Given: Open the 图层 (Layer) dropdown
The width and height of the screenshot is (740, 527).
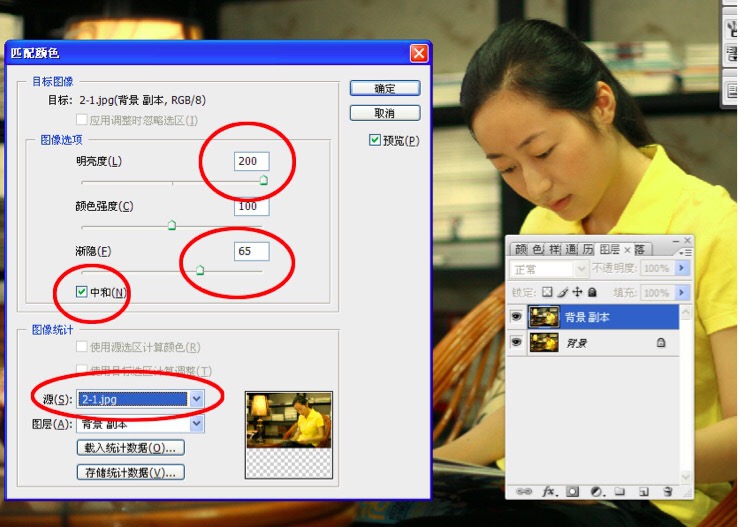Looking at the screenshot, I should [x=197, y=424].
